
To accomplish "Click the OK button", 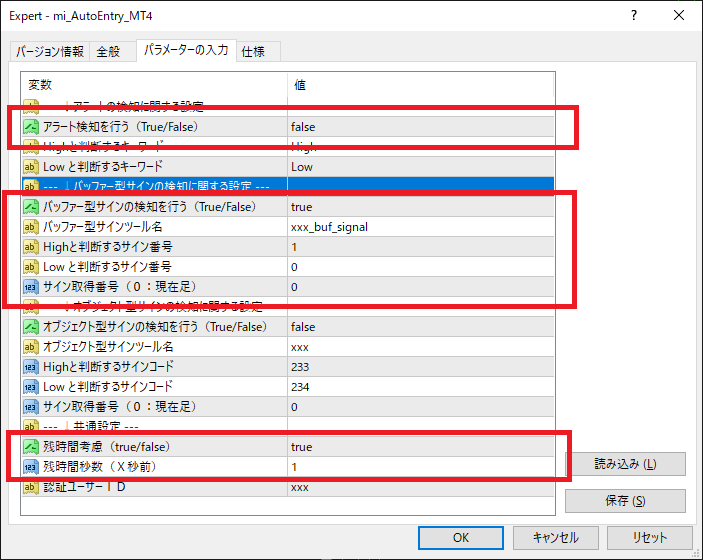I will coord(461,537).
